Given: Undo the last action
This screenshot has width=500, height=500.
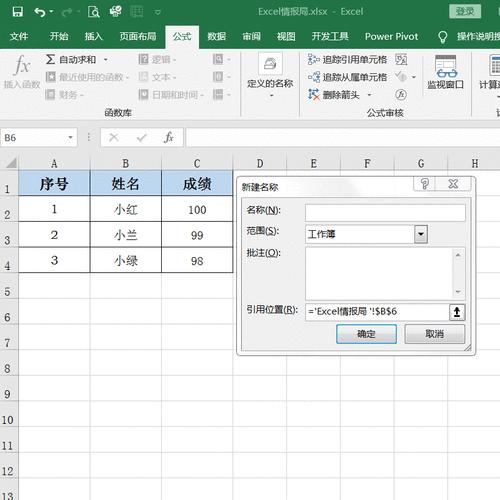Looking at the screenshot, I should pos(40,12).
